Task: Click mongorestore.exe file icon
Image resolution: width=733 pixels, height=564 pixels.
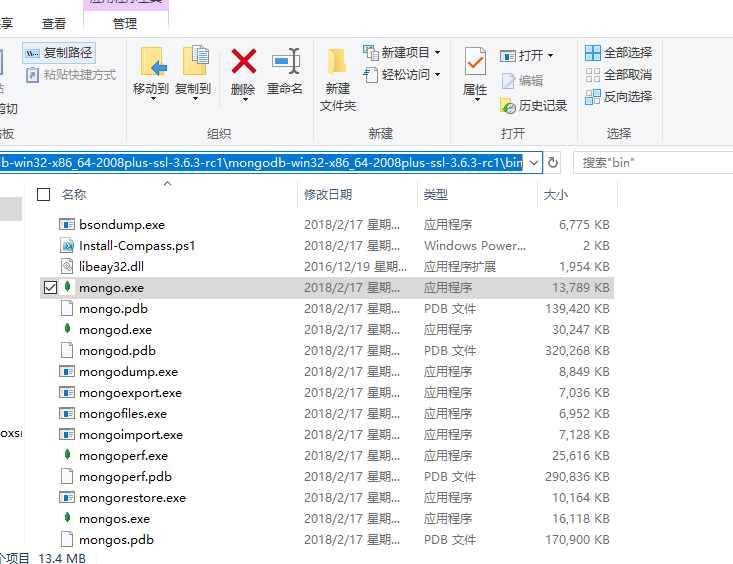Action: pyautogui.click(x=67, y=498)
